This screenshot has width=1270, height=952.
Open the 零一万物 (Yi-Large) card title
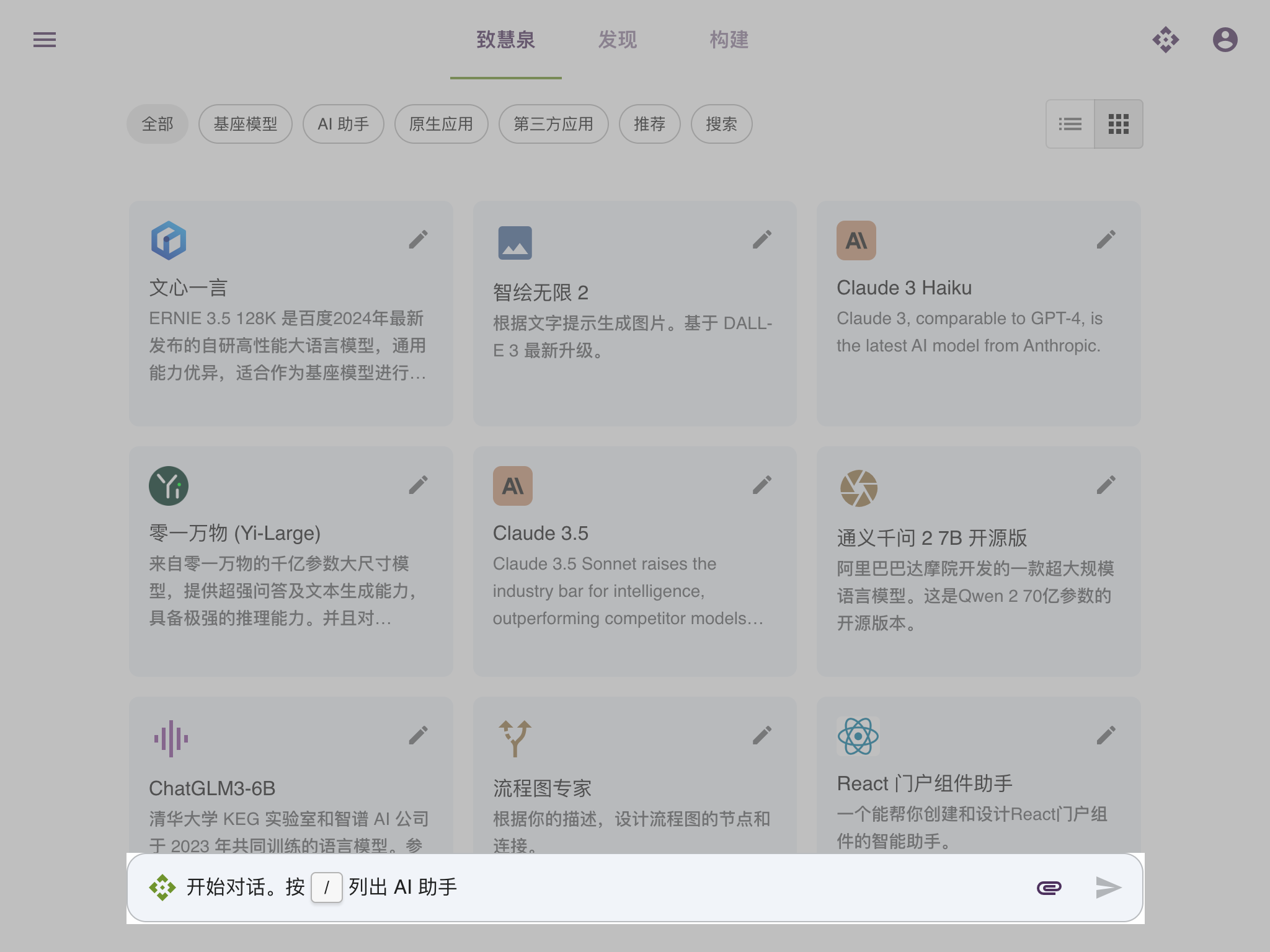[x=235, y=533]
